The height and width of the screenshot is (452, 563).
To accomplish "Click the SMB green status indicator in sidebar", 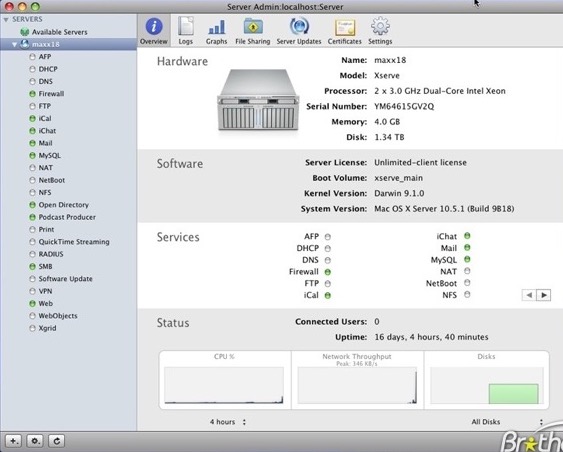I will tap(32, 266).
